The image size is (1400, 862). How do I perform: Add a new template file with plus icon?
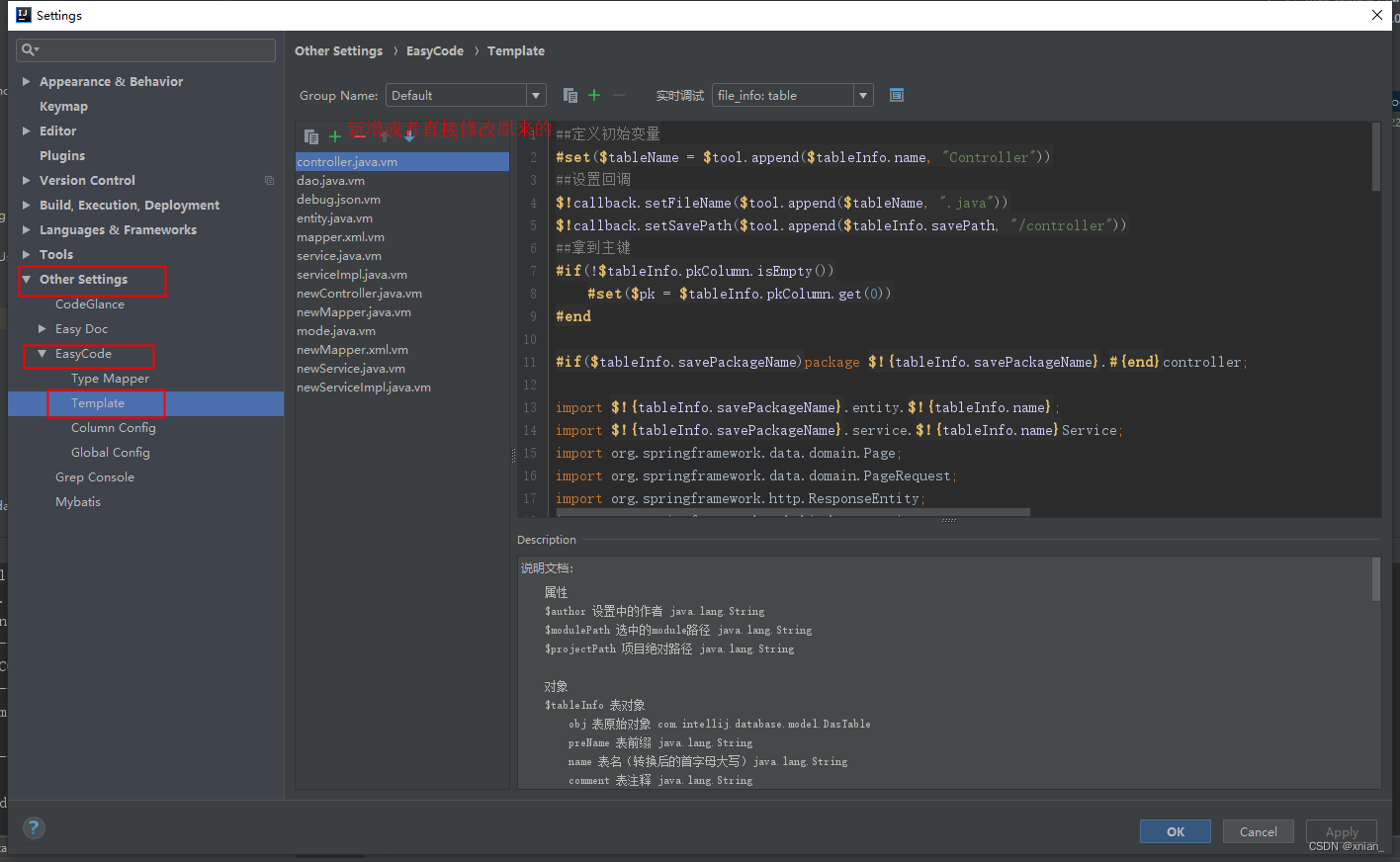(335, 136)
